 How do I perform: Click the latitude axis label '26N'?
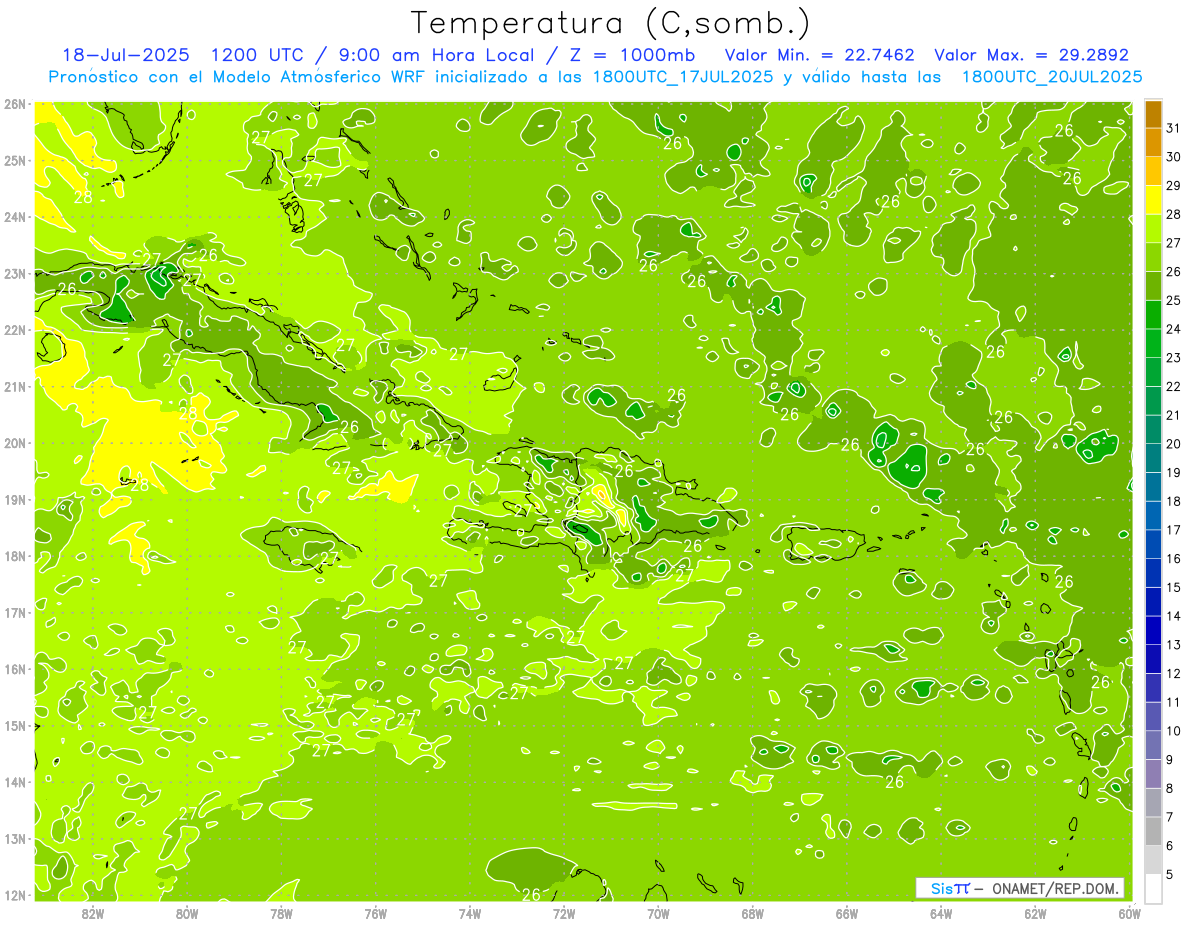pyautogui.click(x=14, y=104)
